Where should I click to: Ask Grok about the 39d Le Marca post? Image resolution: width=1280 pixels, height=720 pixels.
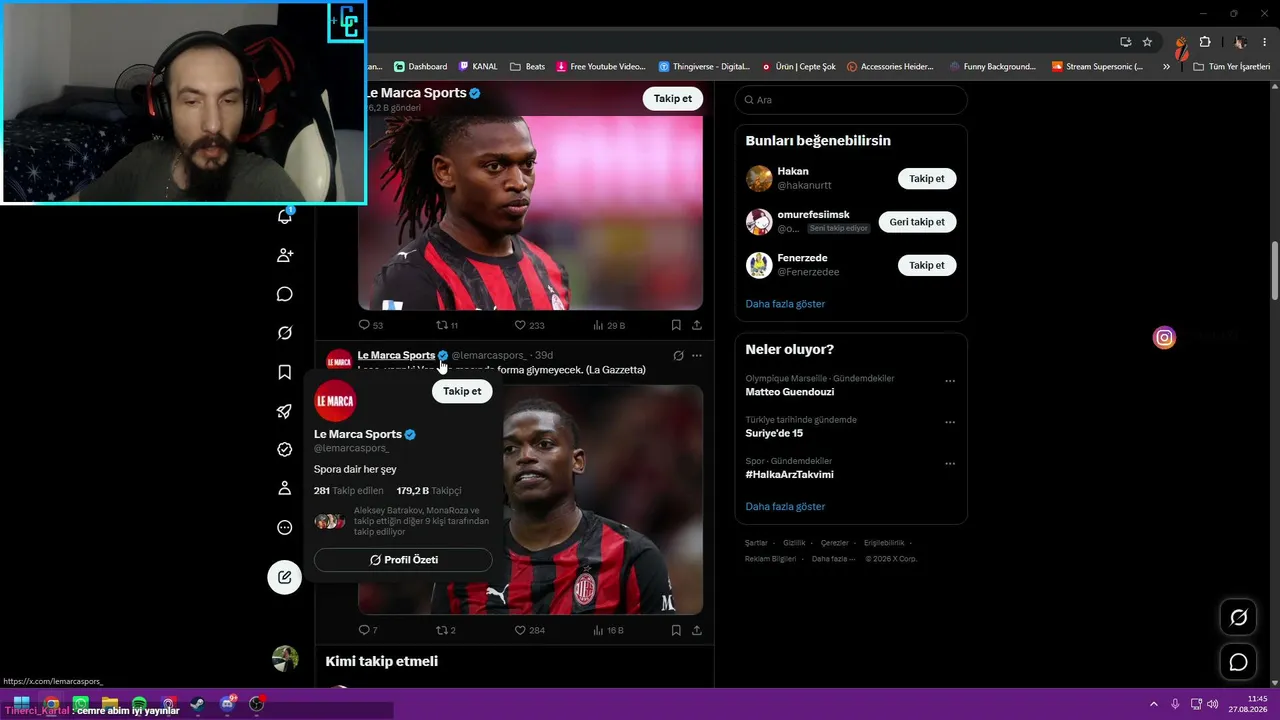[x=678, y=355]
